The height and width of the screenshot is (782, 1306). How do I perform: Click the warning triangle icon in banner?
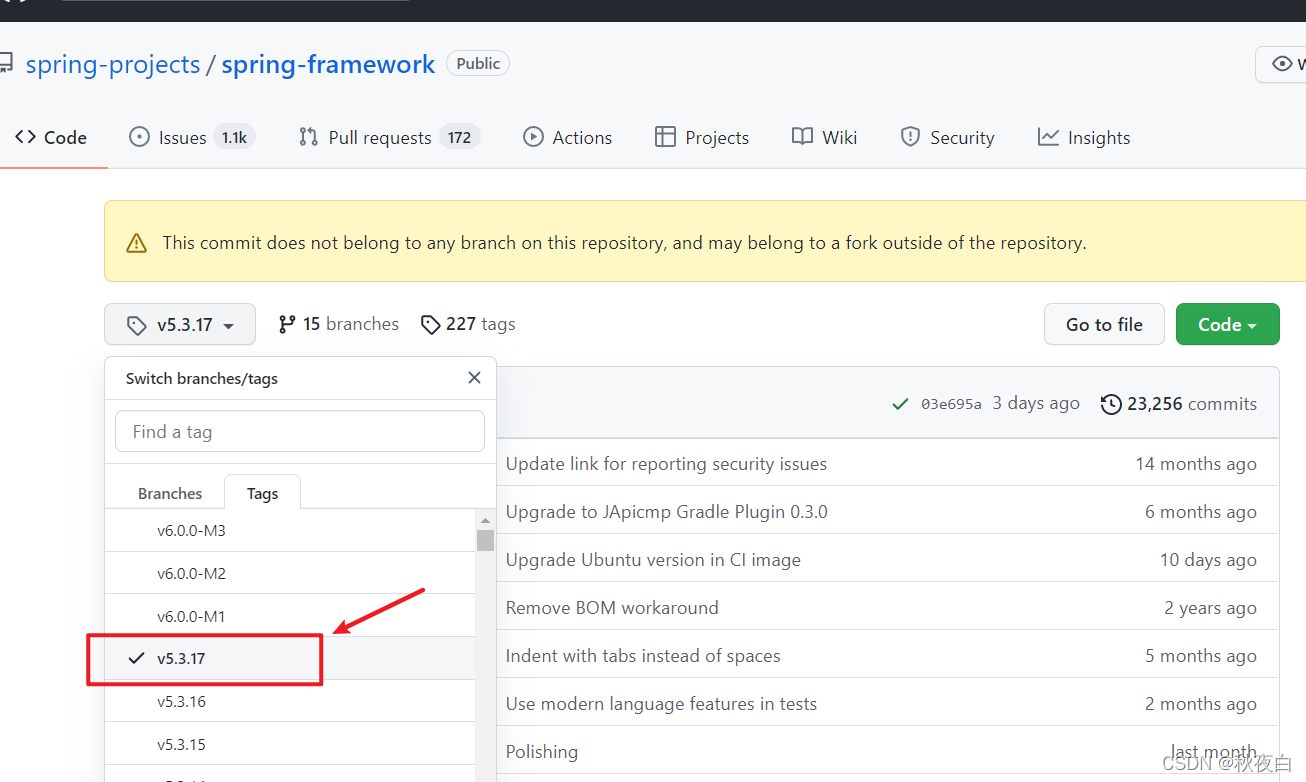click(x=137, y=243)
